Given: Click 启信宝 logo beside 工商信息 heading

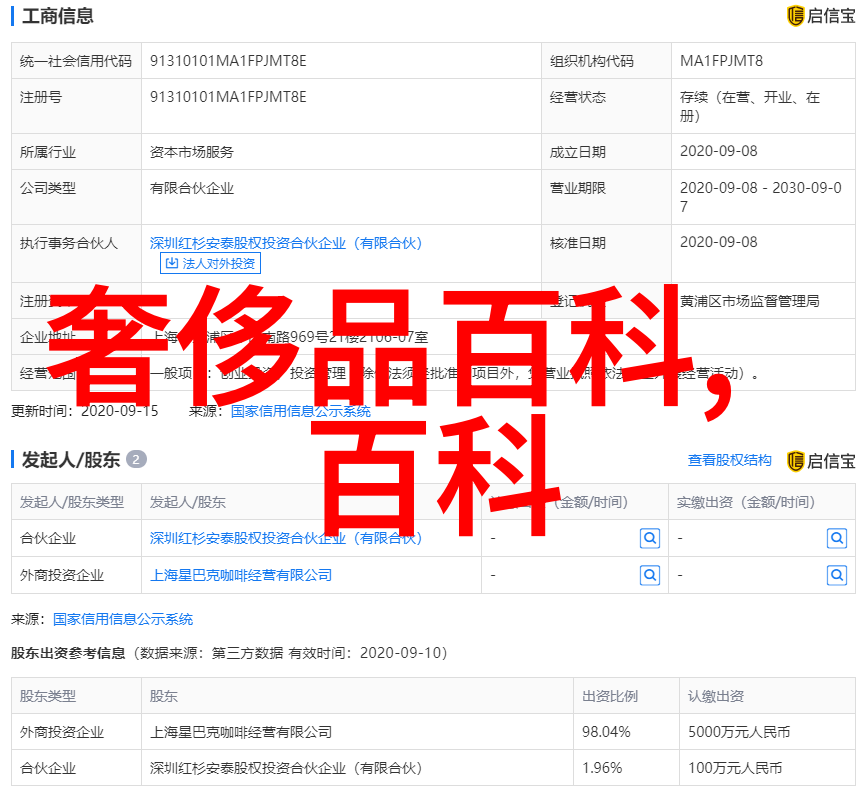Looking at the screenshot, I should click(x=821, y=16).
